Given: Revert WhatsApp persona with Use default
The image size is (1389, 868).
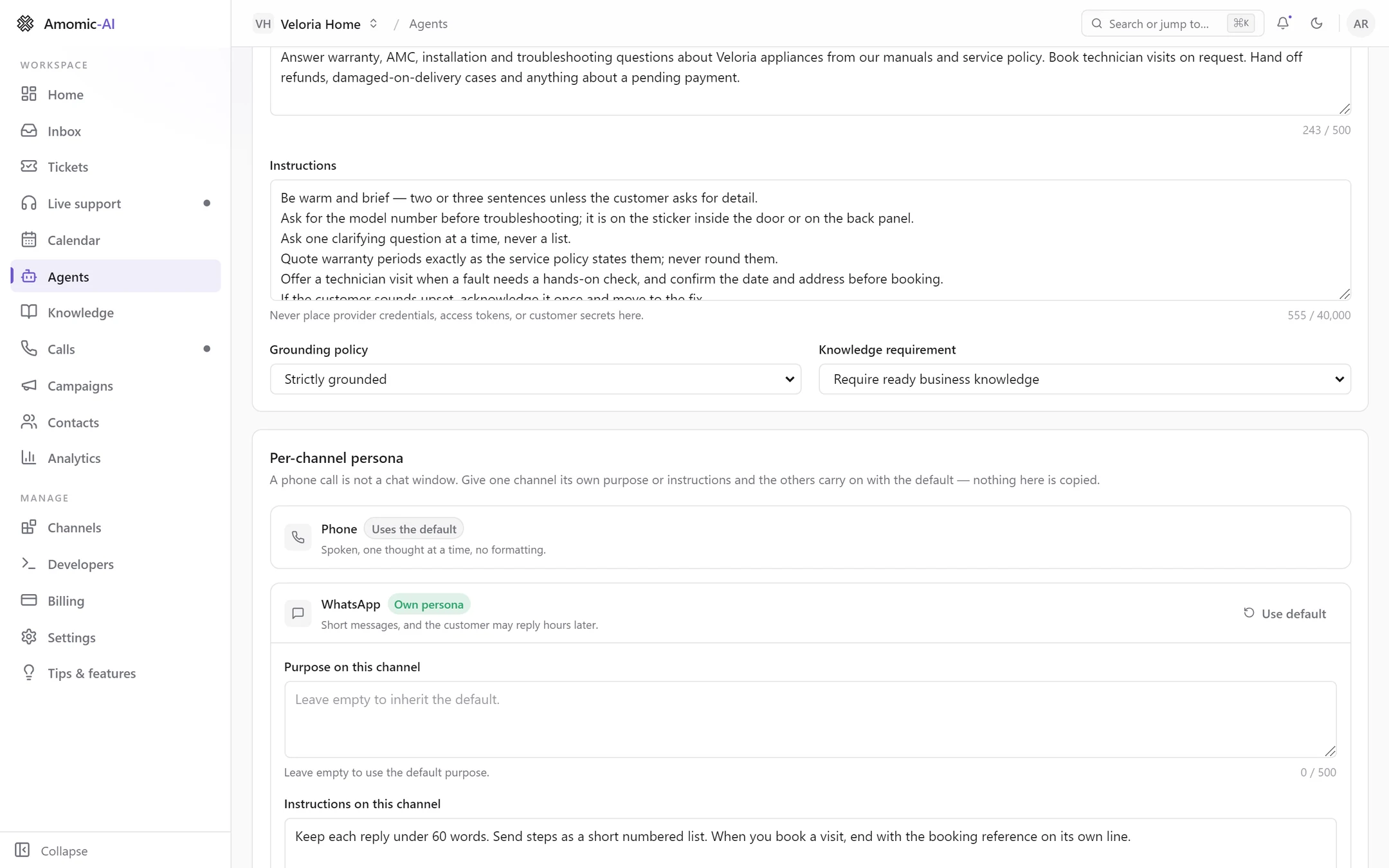Looking at the screenshot, I should 1284,613.
